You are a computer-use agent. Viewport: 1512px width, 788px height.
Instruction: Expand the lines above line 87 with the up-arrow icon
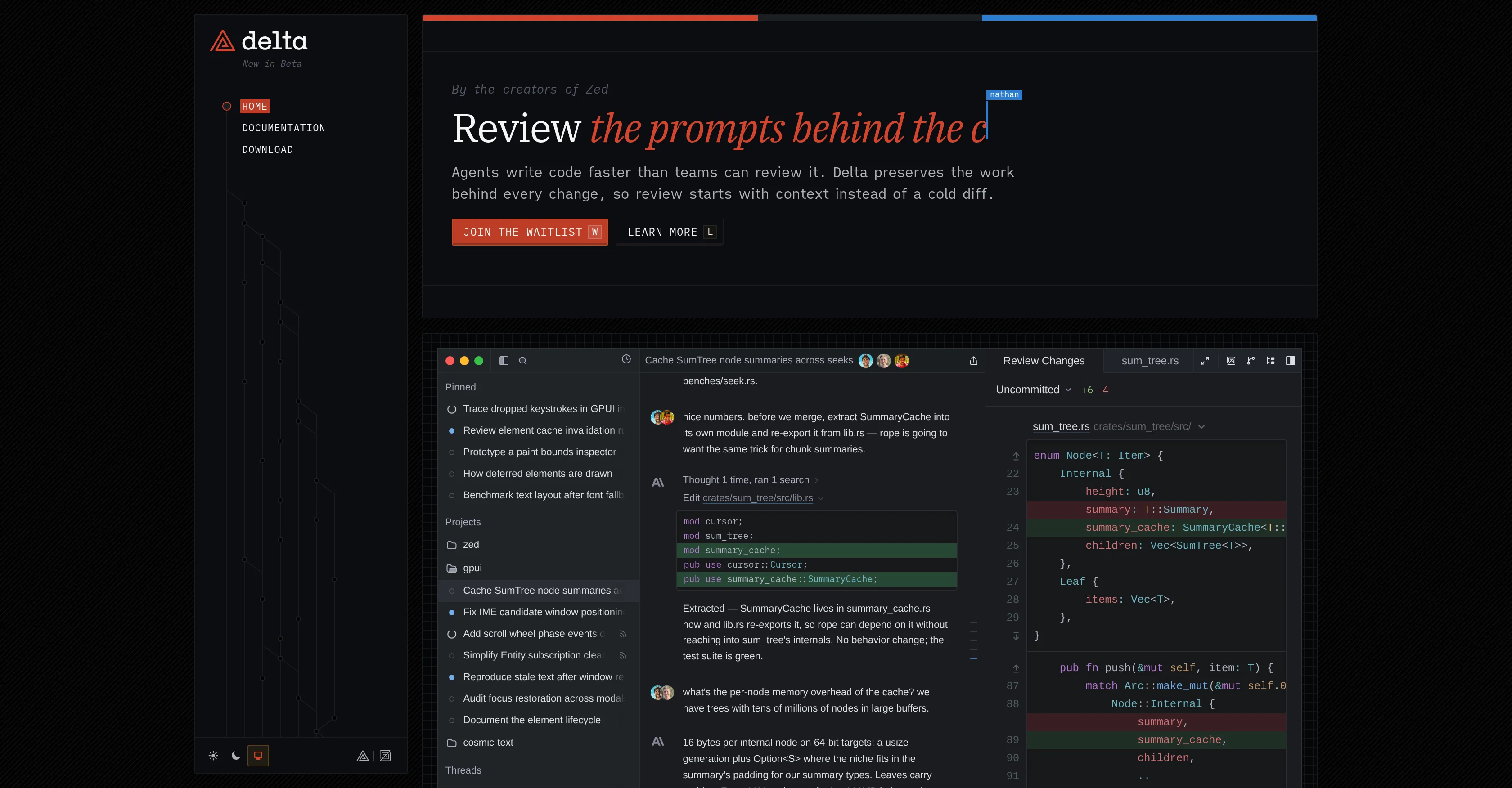[x=1016, y=668]
